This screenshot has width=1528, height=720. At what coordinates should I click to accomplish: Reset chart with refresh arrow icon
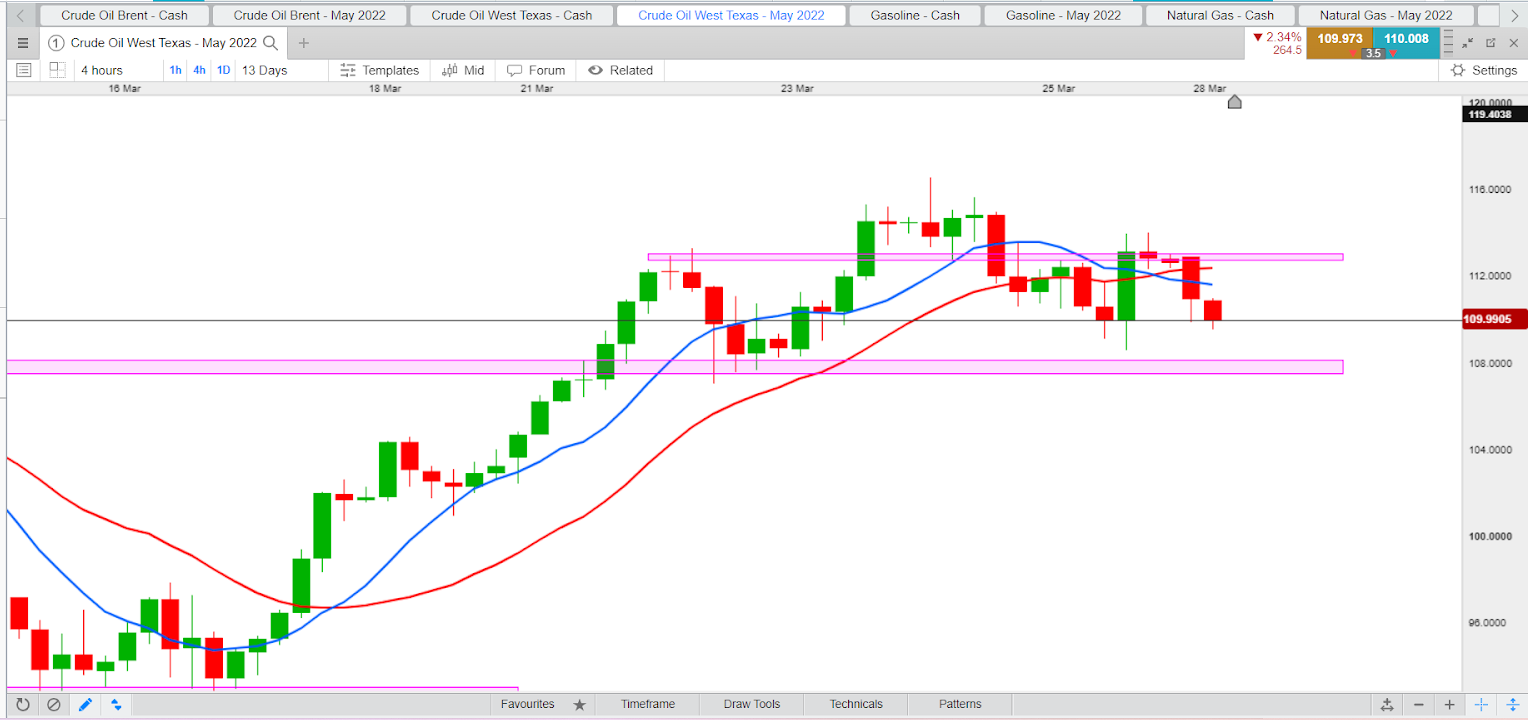coord(22,704)
